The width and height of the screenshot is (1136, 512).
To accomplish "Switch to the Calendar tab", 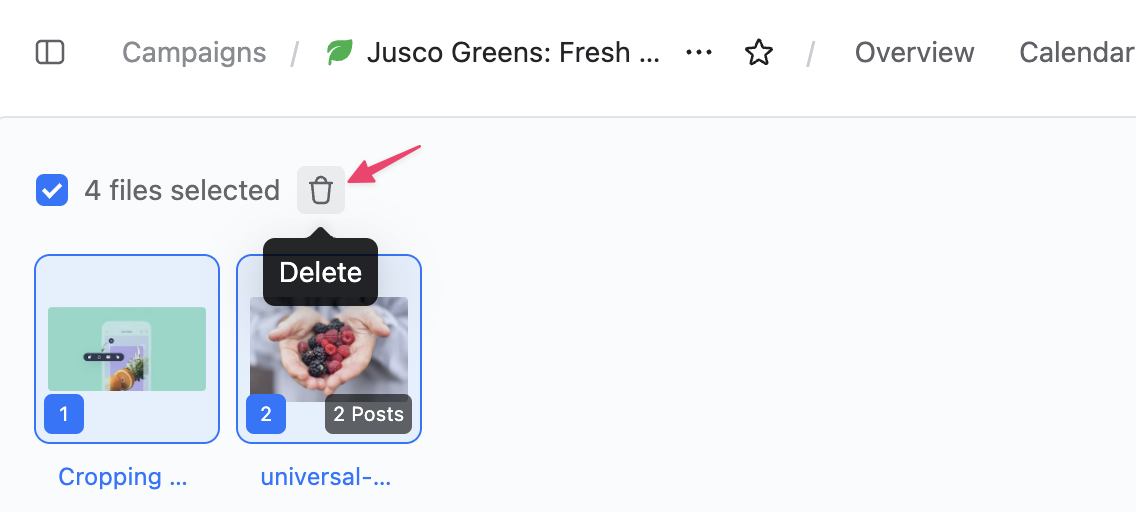I will tap(1076, 52).
